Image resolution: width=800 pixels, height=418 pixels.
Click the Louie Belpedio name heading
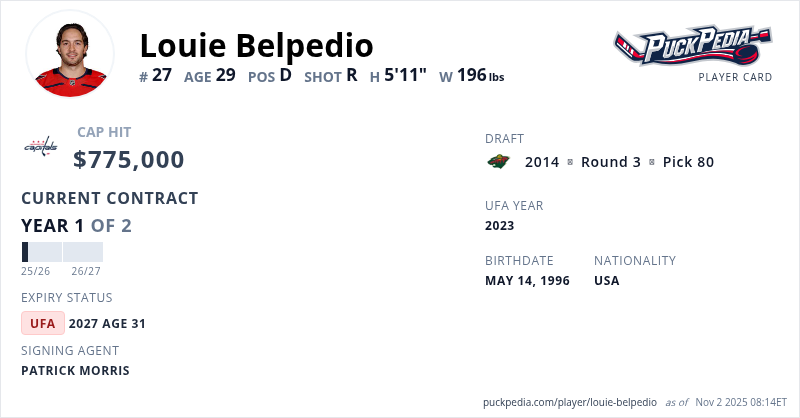coord(256,45)
